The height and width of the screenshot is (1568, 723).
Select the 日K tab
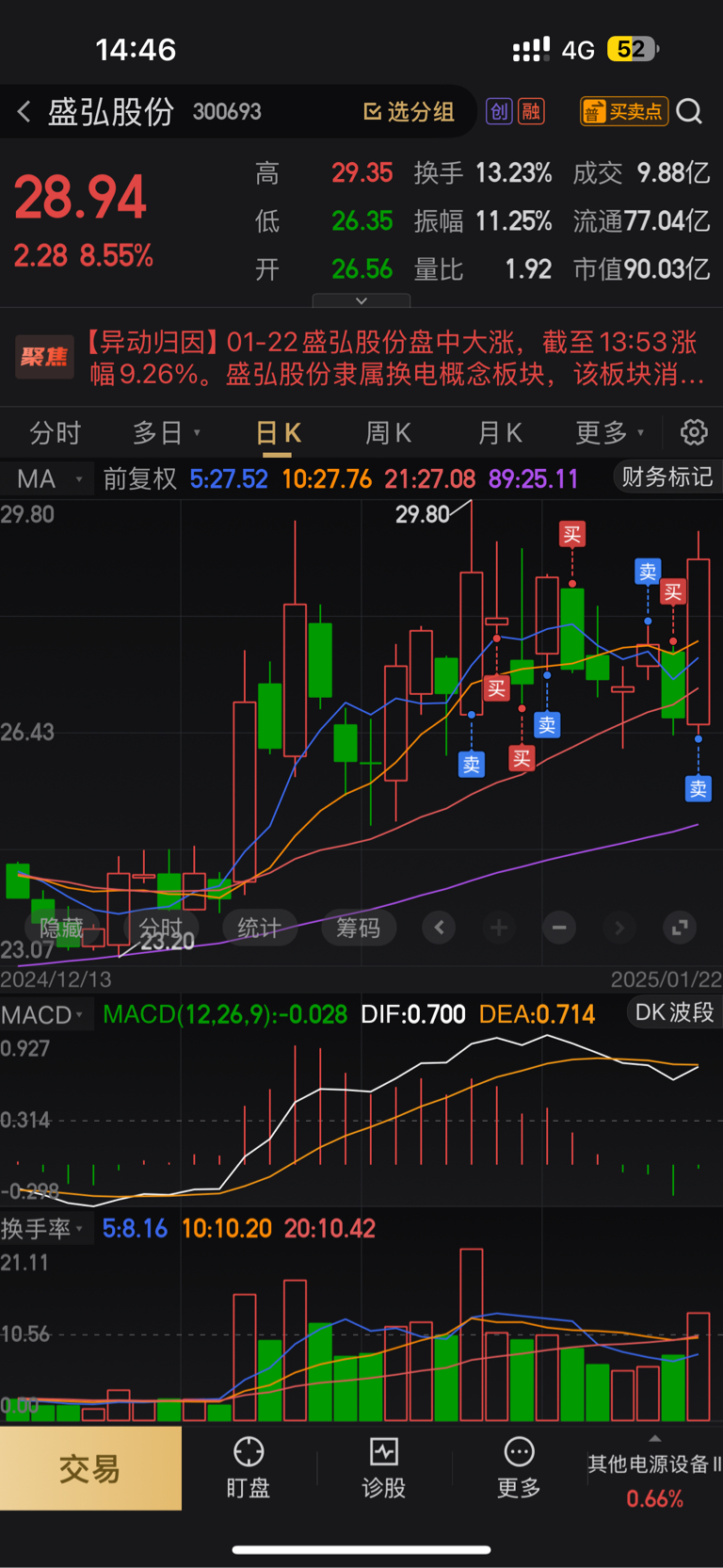278,433
